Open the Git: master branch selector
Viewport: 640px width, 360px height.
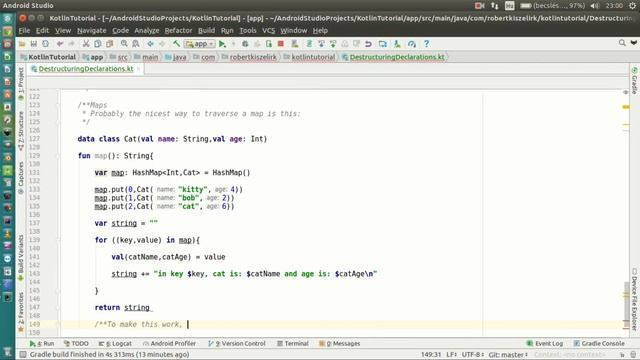coord(508,355)
